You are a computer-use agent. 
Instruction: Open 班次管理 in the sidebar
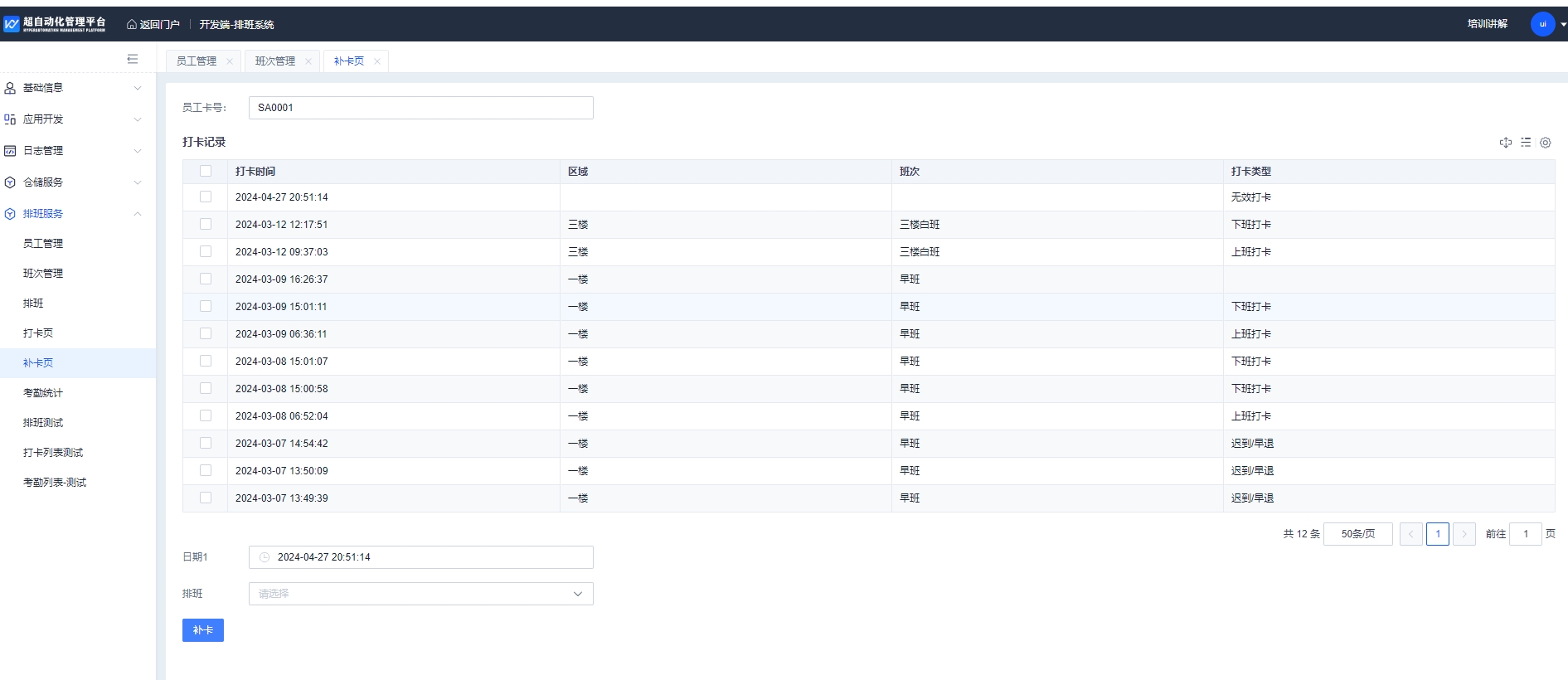(x=43, y=274)
